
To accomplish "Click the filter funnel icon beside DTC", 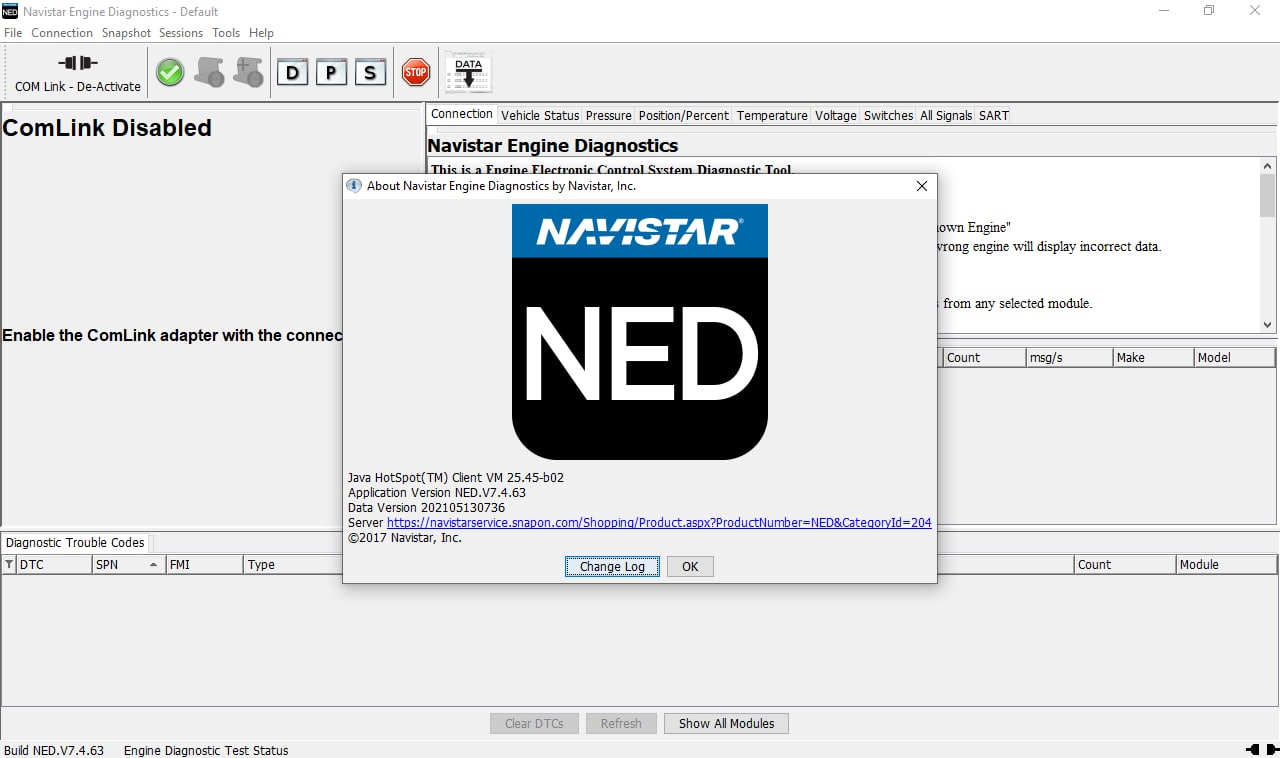I will pos(10,565).
